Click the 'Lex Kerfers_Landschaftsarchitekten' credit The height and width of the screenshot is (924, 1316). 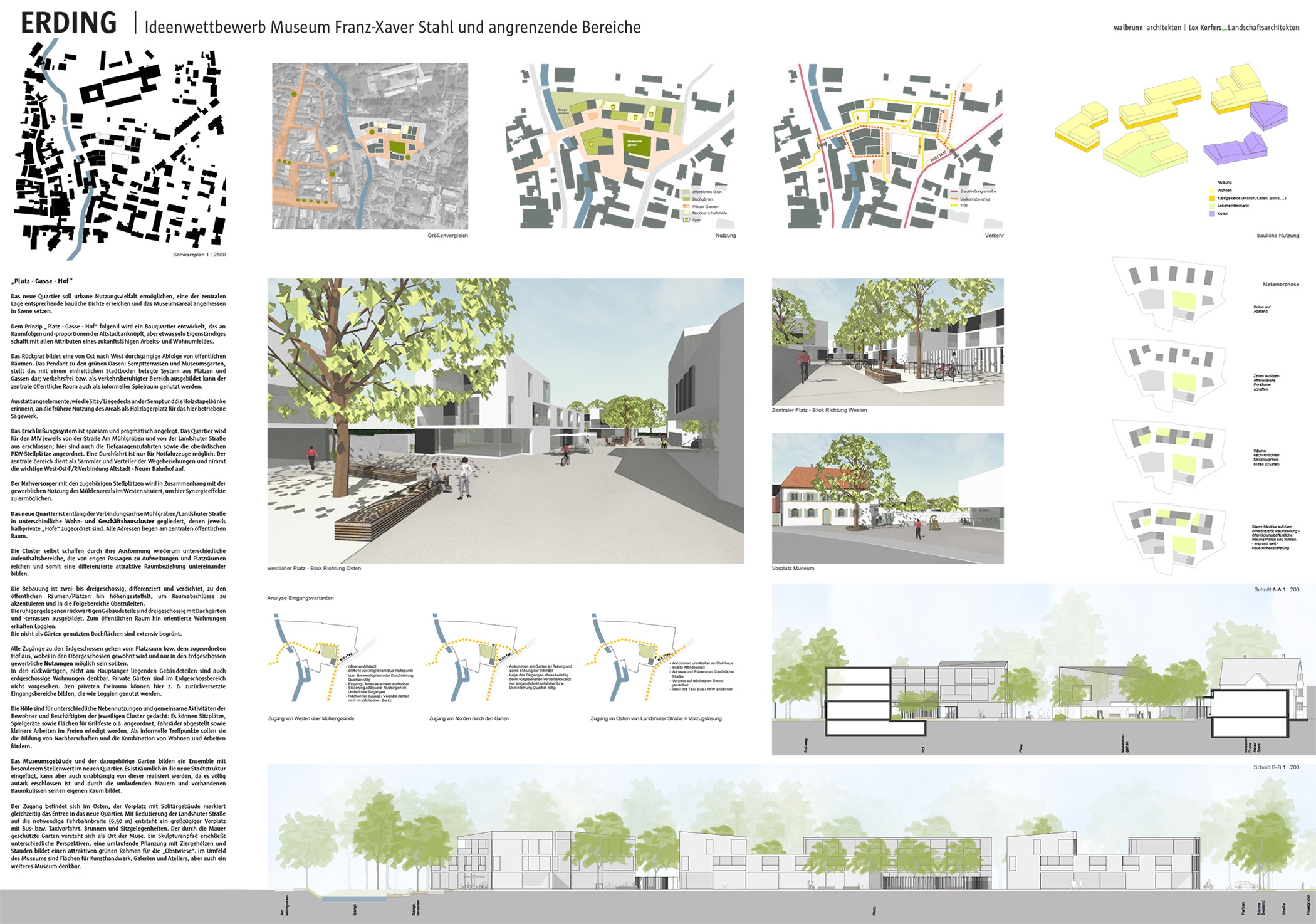coord(1244,28)
